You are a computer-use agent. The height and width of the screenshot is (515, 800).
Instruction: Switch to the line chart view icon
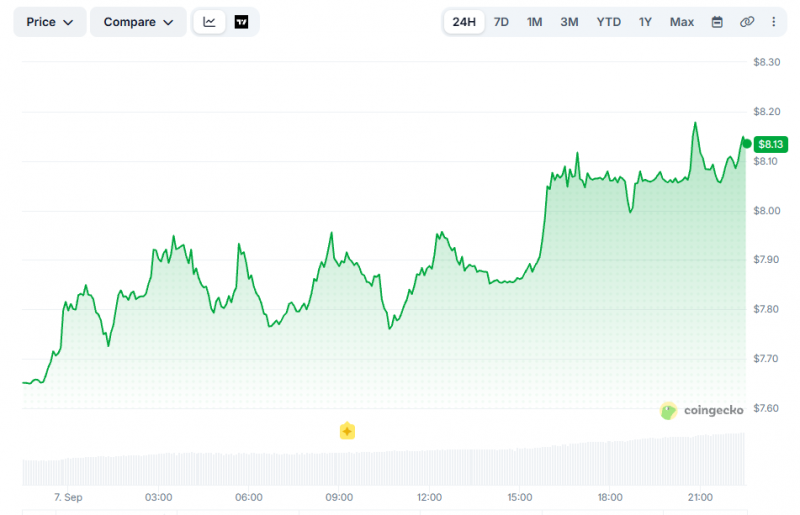coord(209,22)
